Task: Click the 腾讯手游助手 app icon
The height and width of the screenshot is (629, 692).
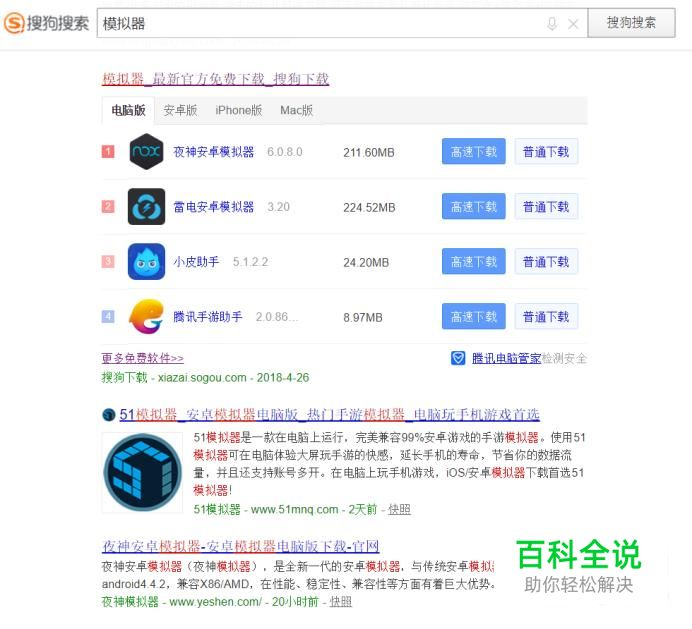Action: coord(146,316)
